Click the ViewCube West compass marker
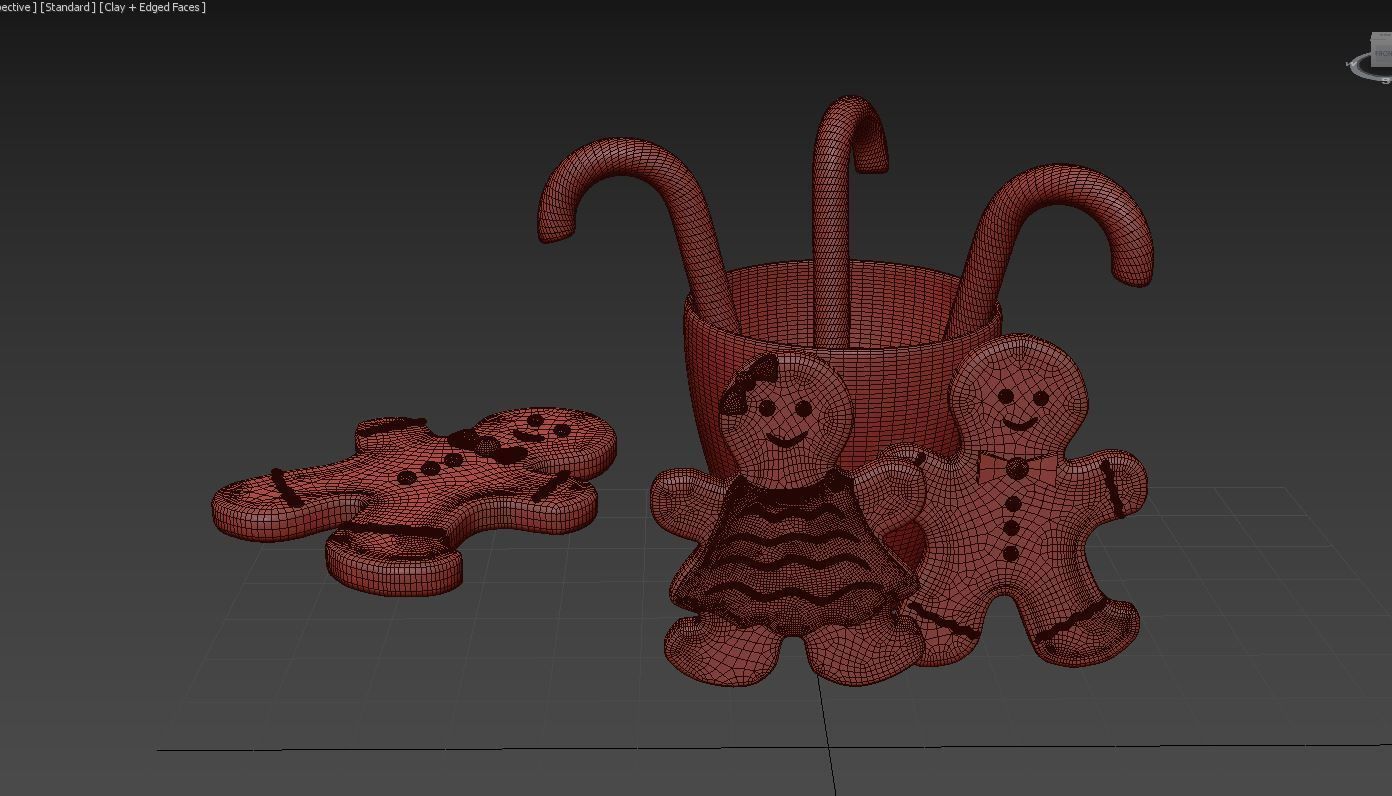This screenshot has width=1392, height=796. point(1352,63)
